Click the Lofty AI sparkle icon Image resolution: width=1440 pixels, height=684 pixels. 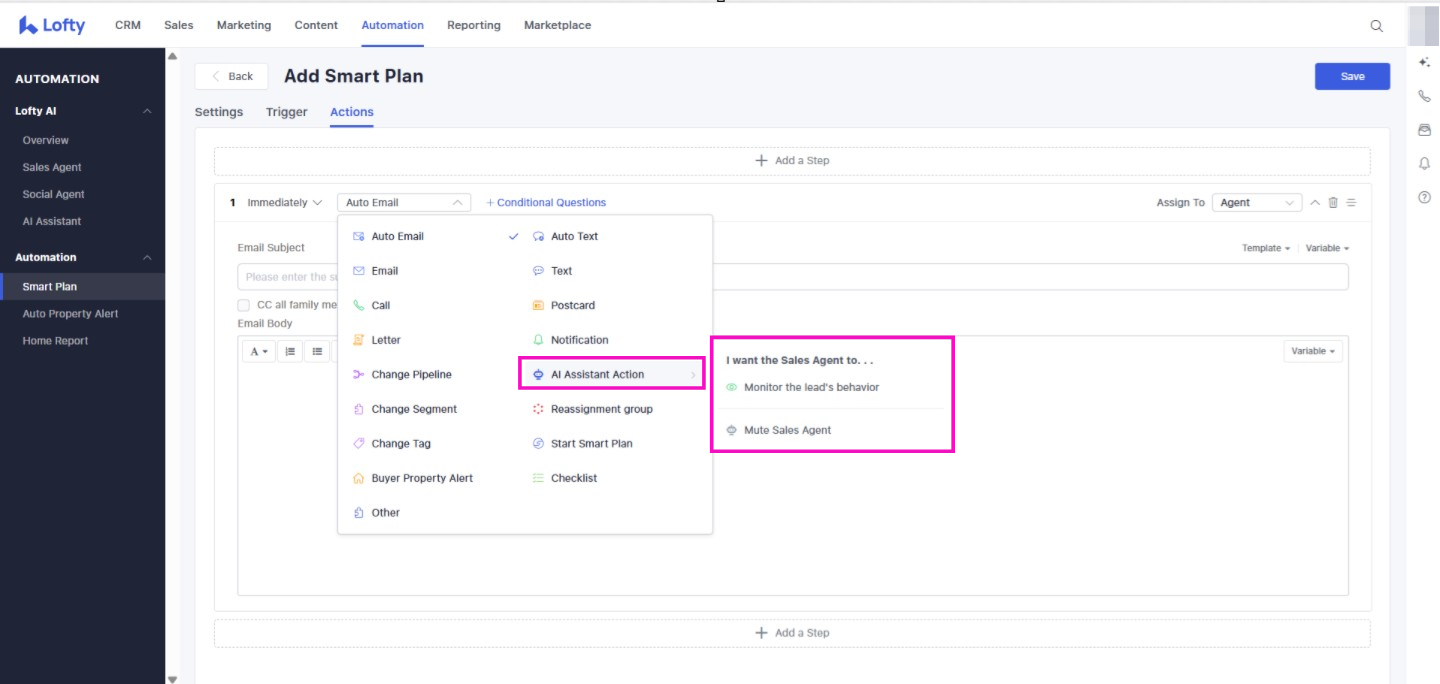coord(1424,62)
